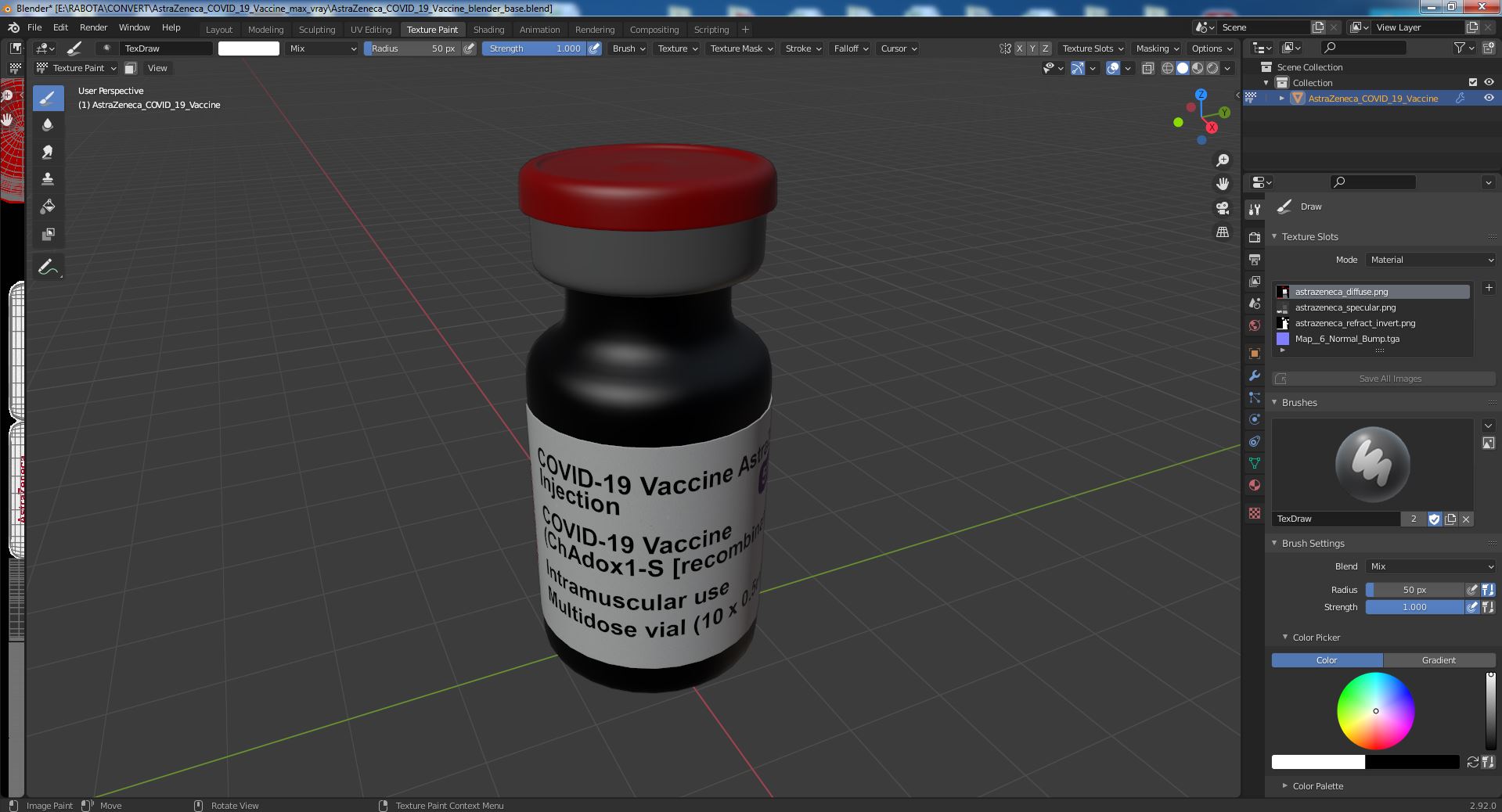Switch to the Sculpting workspace tab
Screen dimensions: 1502x812
tap(316, 30)
